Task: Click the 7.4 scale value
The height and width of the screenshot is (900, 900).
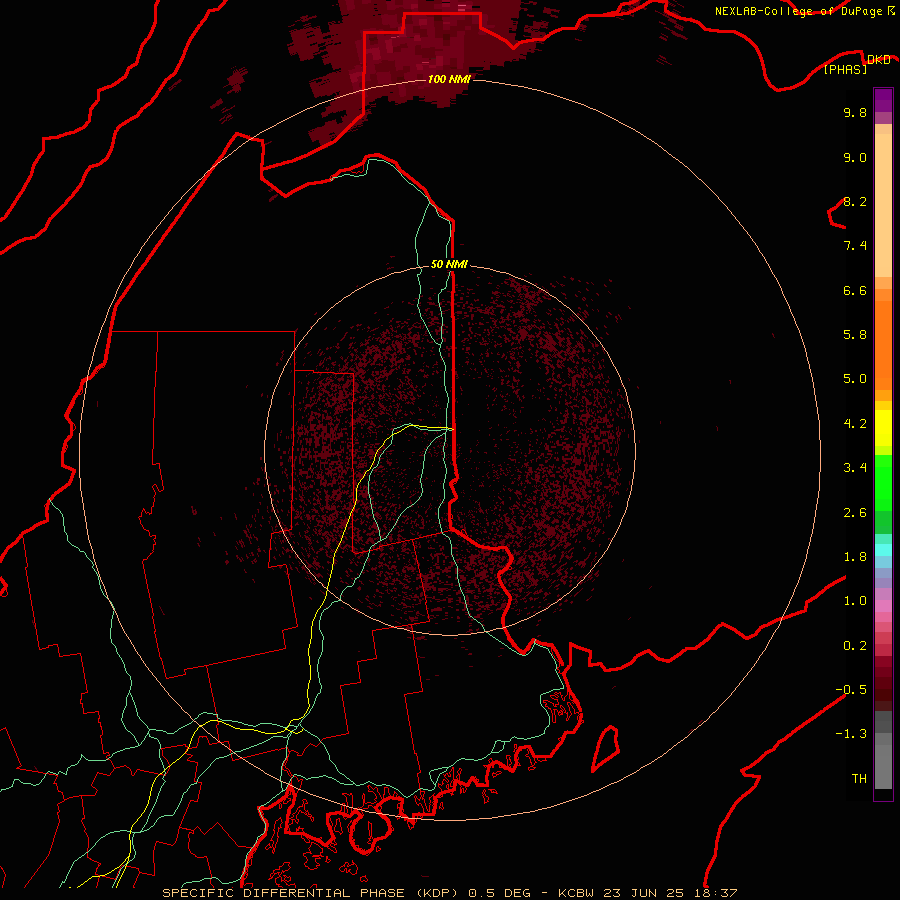Action: pos(855,246)
